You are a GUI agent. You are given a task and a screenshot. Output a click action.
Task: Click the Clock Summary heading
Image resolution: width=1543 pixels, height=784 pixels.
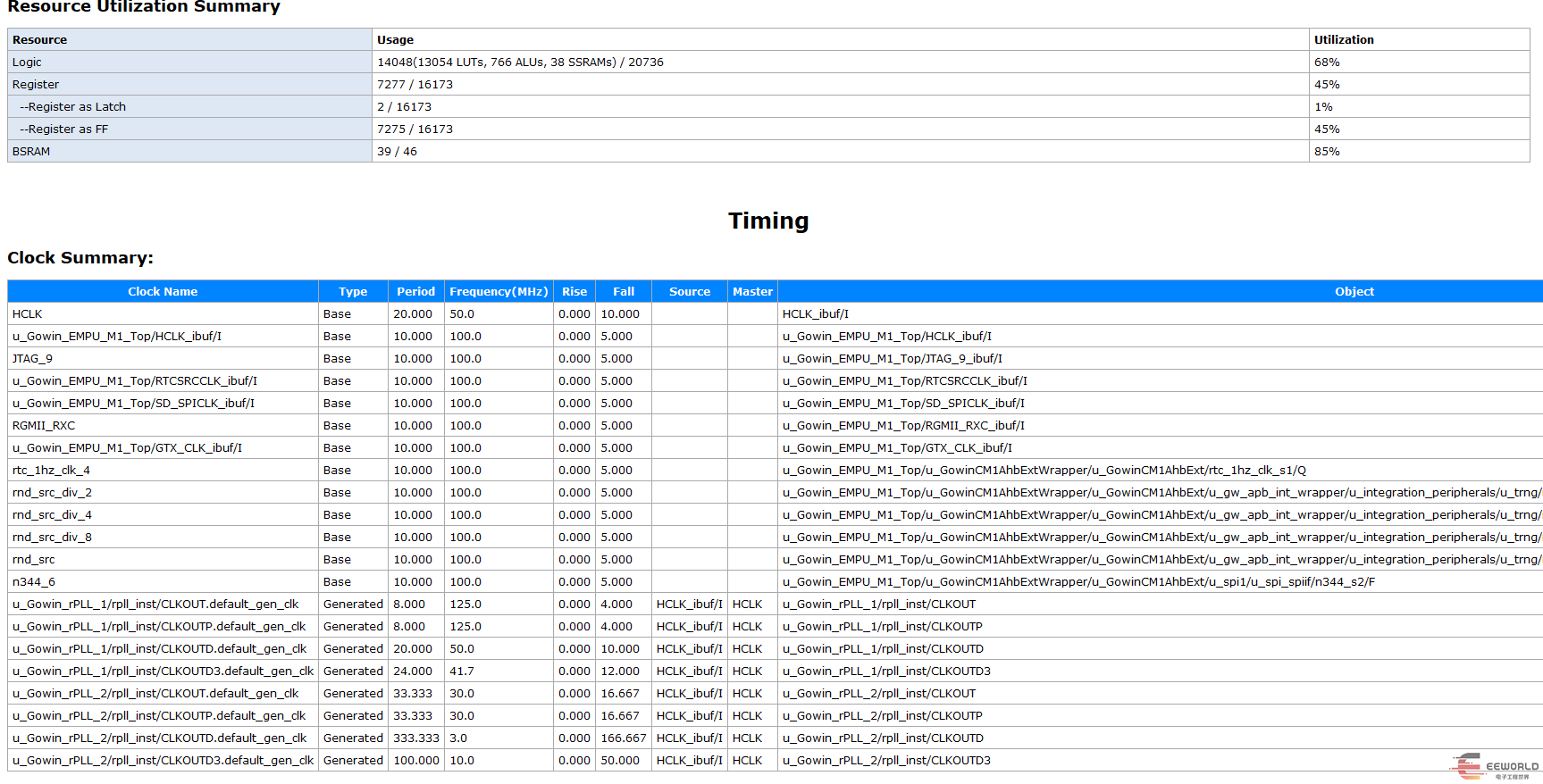point(80,258)
